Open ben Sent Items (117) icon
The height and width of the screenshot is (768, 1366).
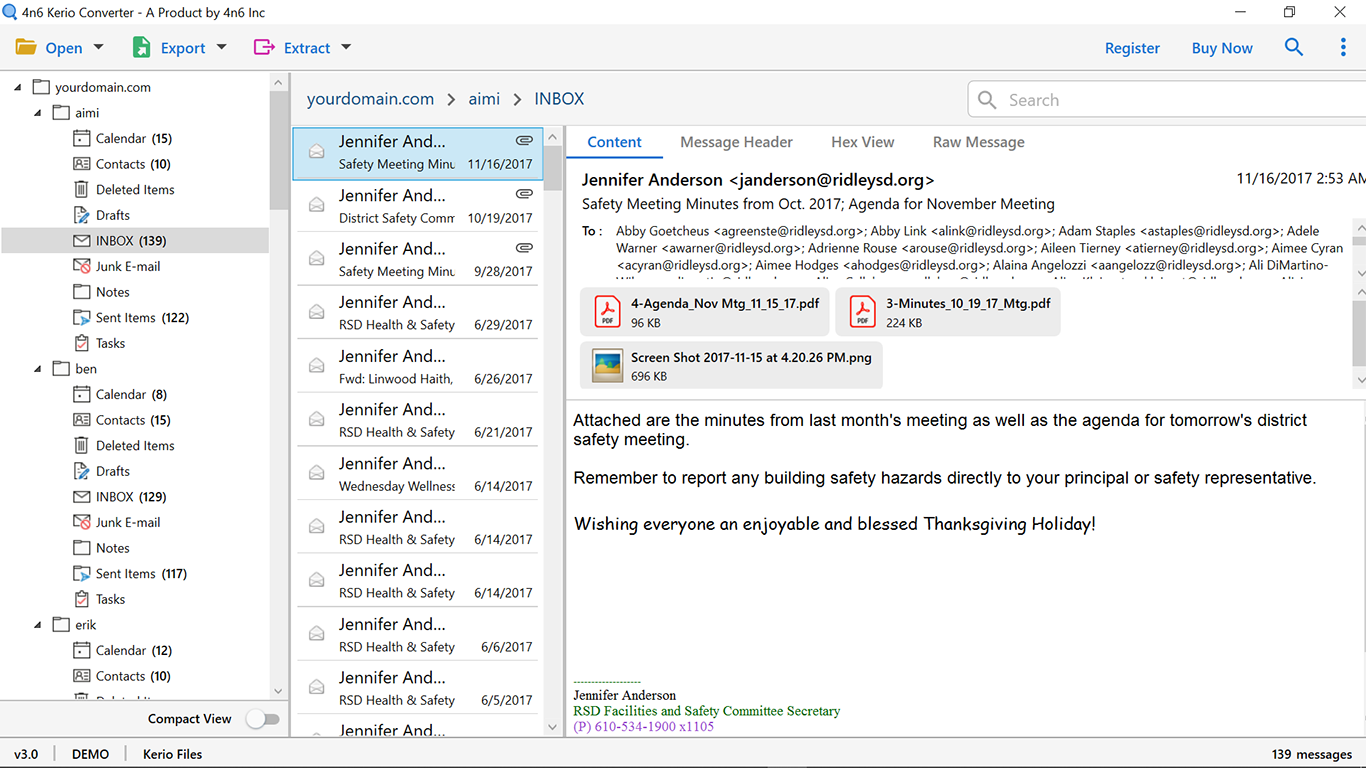(82, 573)
